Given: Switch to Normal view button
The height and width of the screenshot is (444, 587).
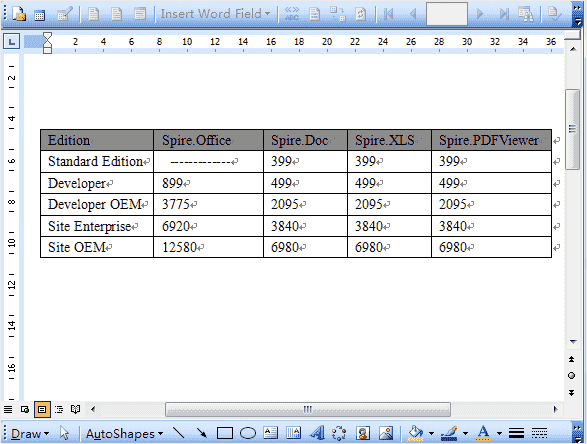Looking at the screenshot, I should point(8,409).
